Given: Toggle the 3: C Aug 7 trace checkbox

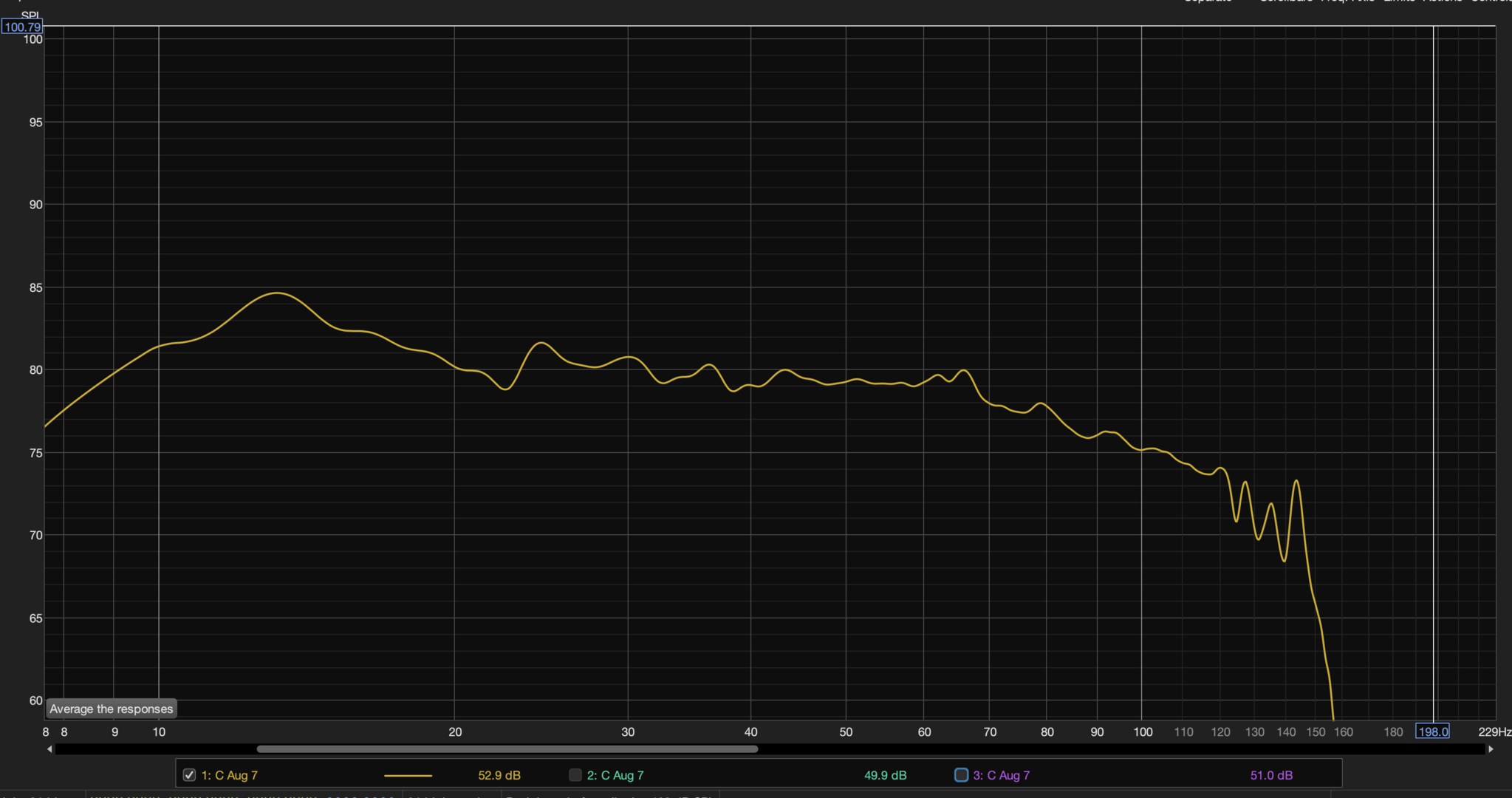Looking at the screenshot, I should tap(961, 775).
